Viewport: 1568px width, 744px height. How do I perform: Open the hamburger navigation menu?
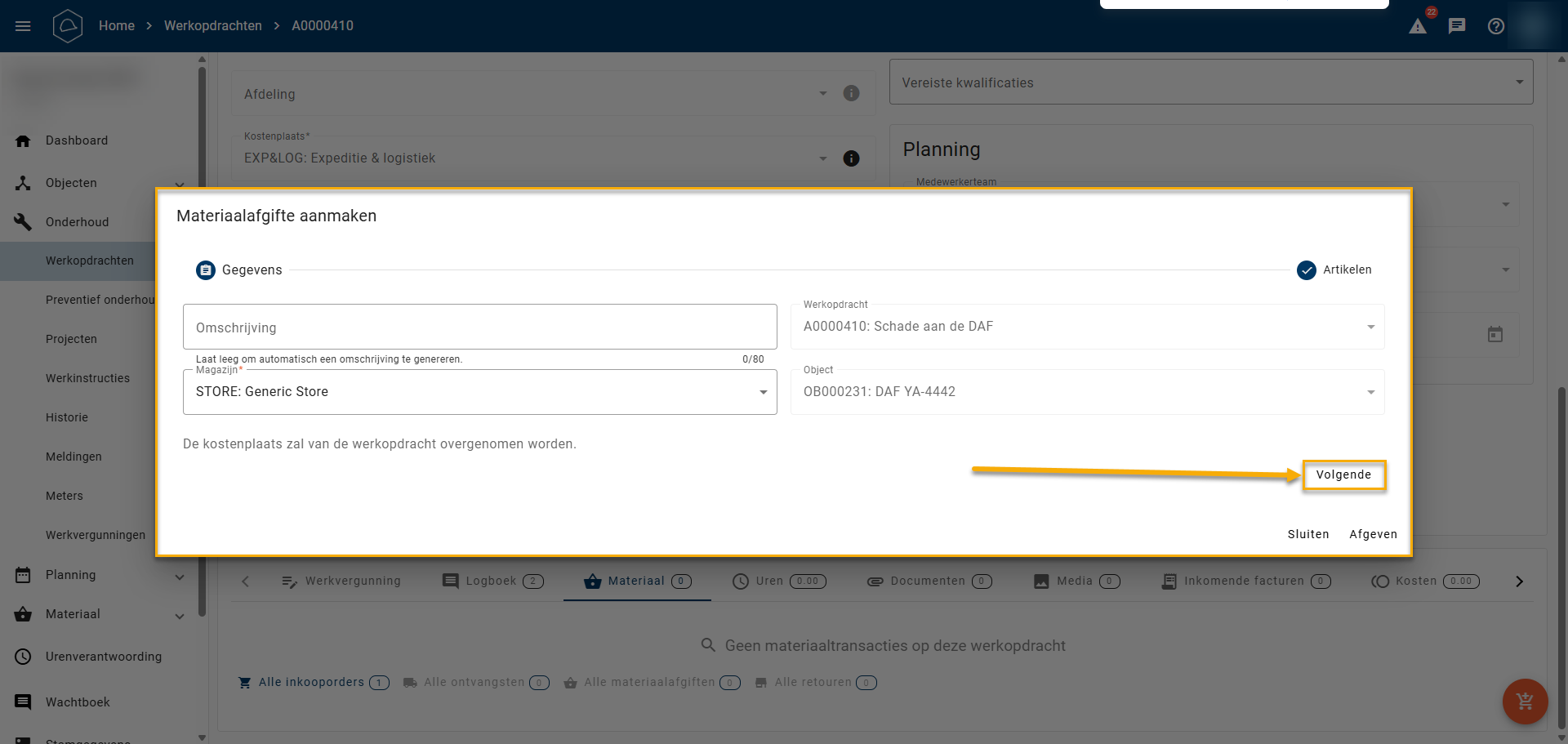[23, 26]
